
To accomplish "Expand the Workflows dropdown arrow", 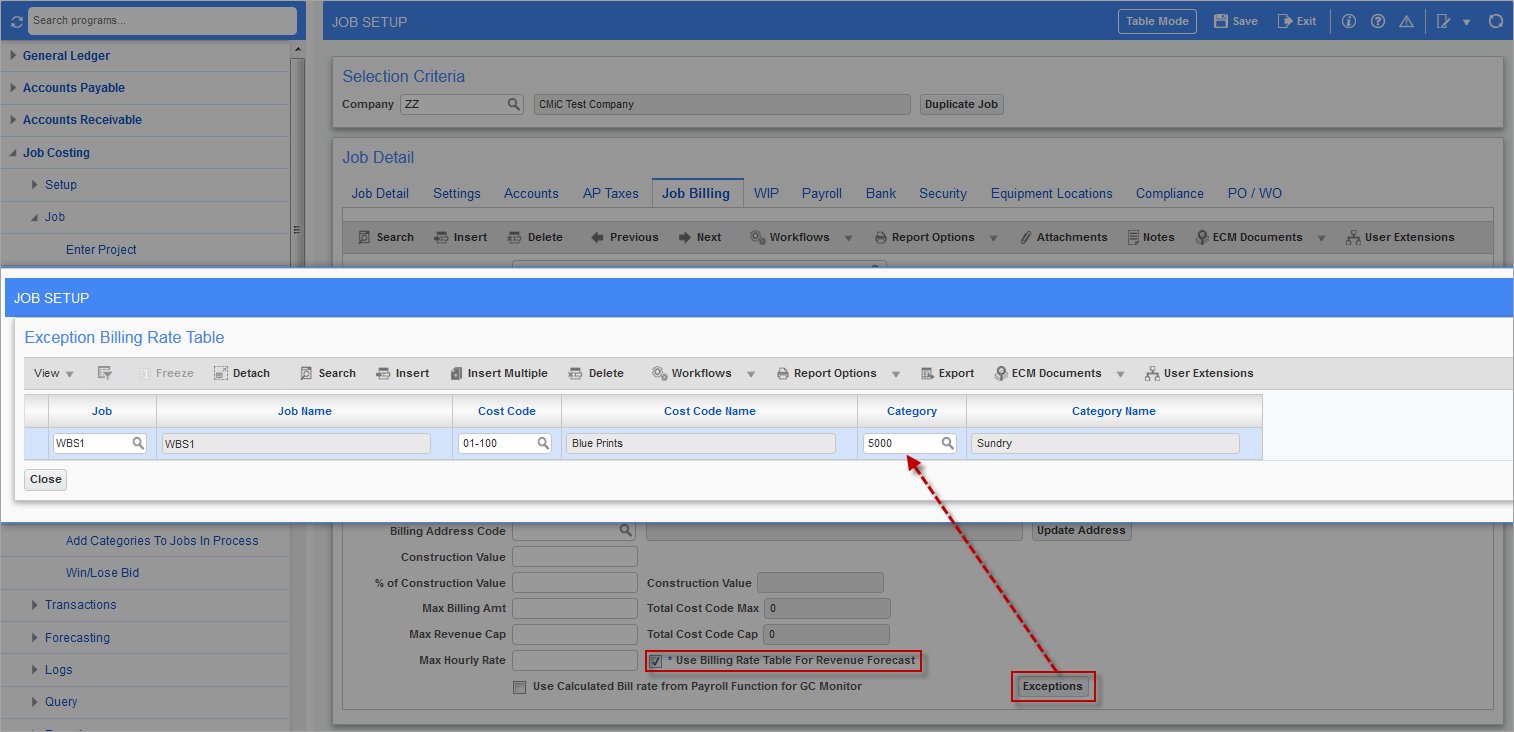I will pos(750,373).
